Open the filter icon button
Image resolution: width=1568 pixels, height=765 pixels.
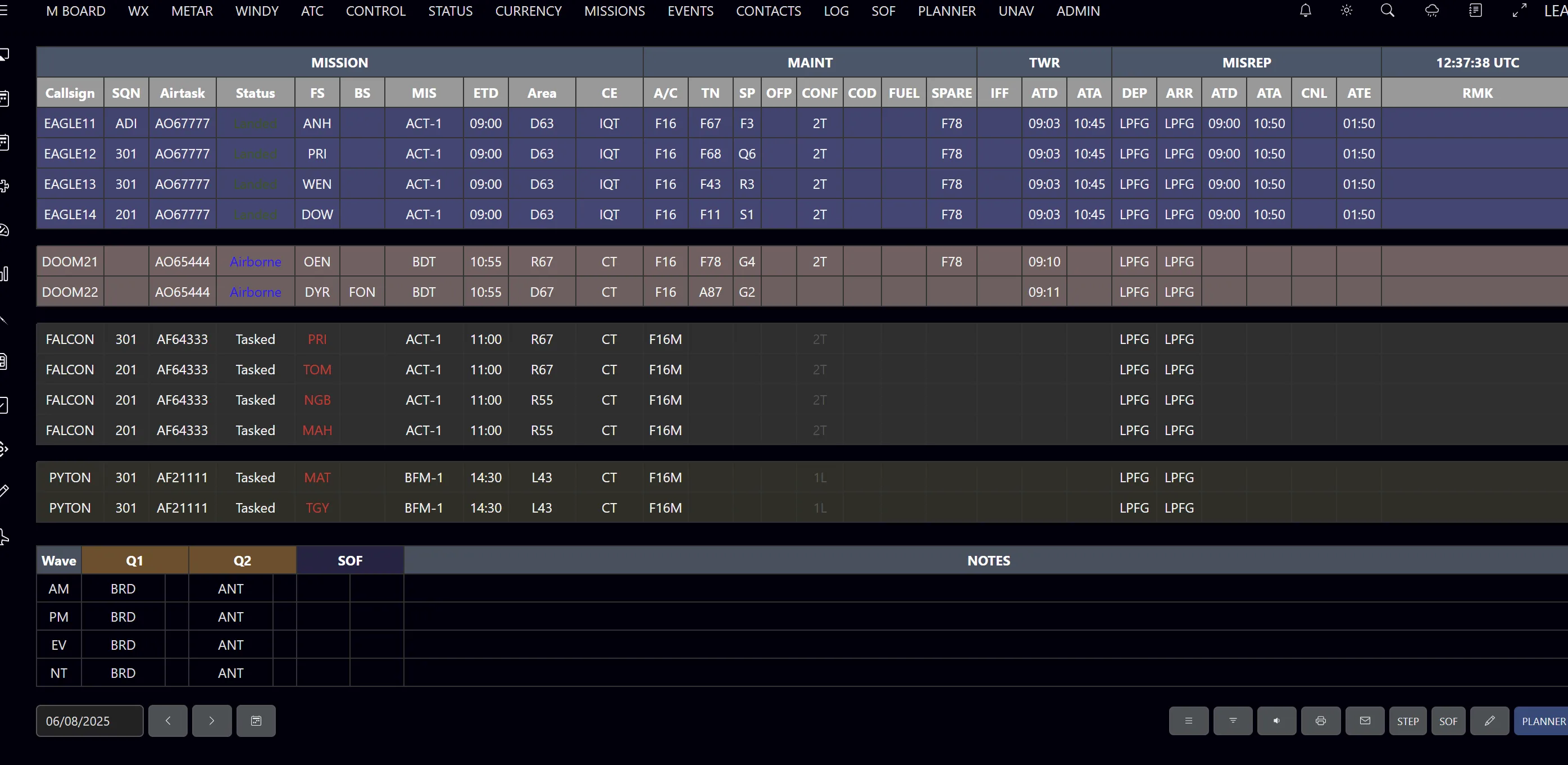[x=1233, y=721]
